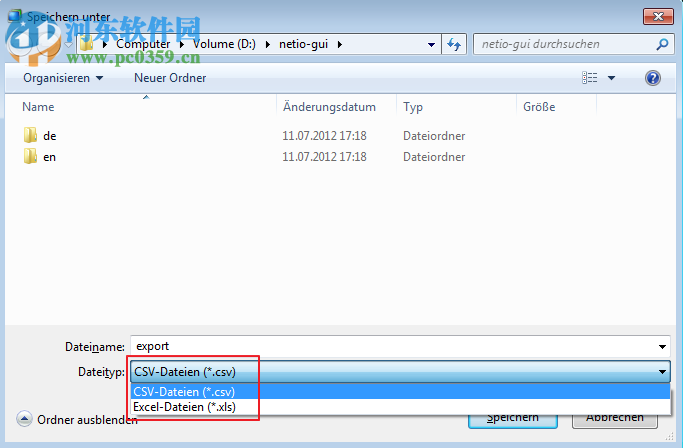Viewport: 683px width, 448px height.
Task: Expand the Dateiname history dropdown arrow
Action: 662,347
